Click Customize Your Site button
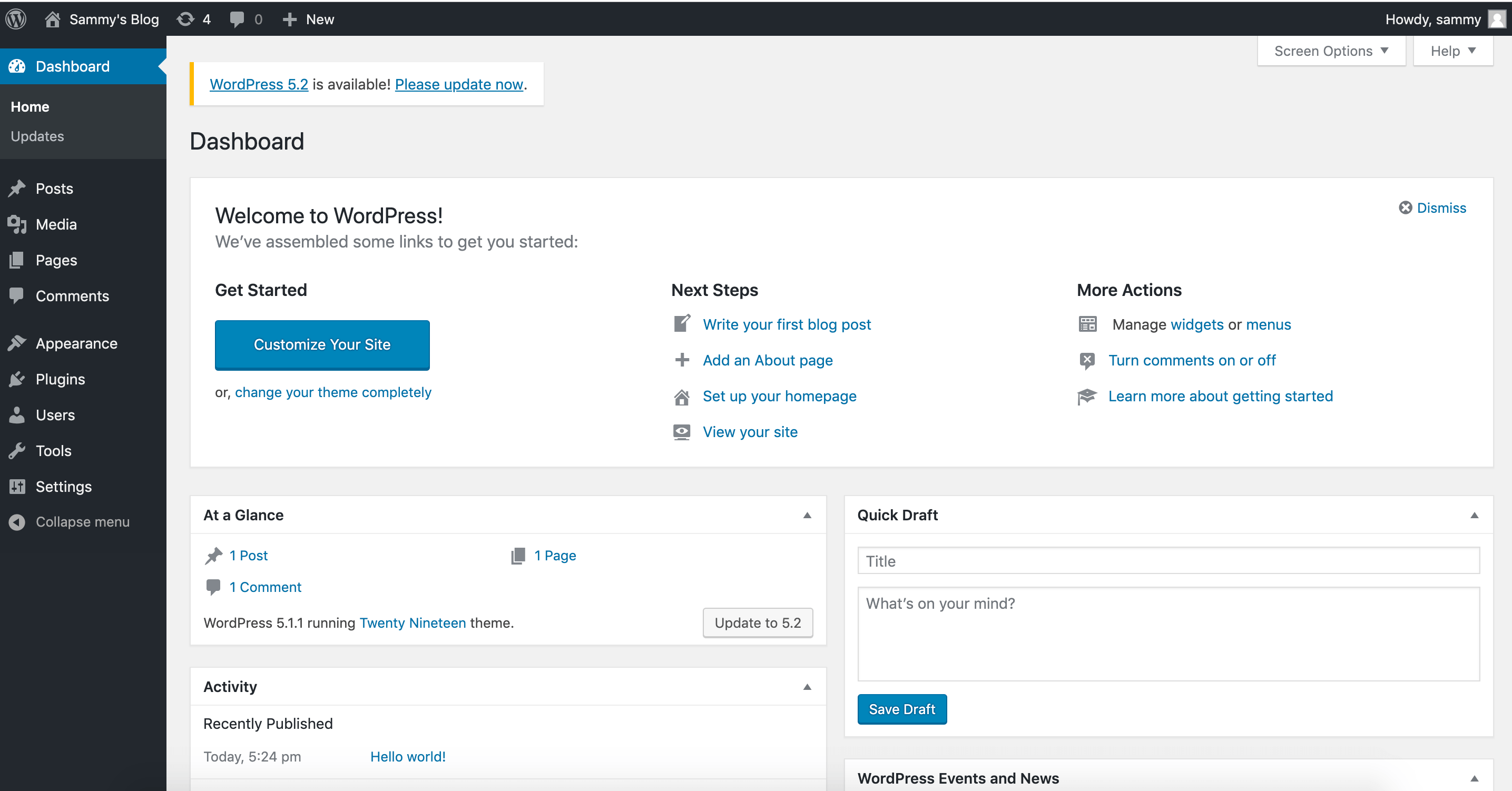The height and width of the screenshot is (791, 1512). (322, 344)
